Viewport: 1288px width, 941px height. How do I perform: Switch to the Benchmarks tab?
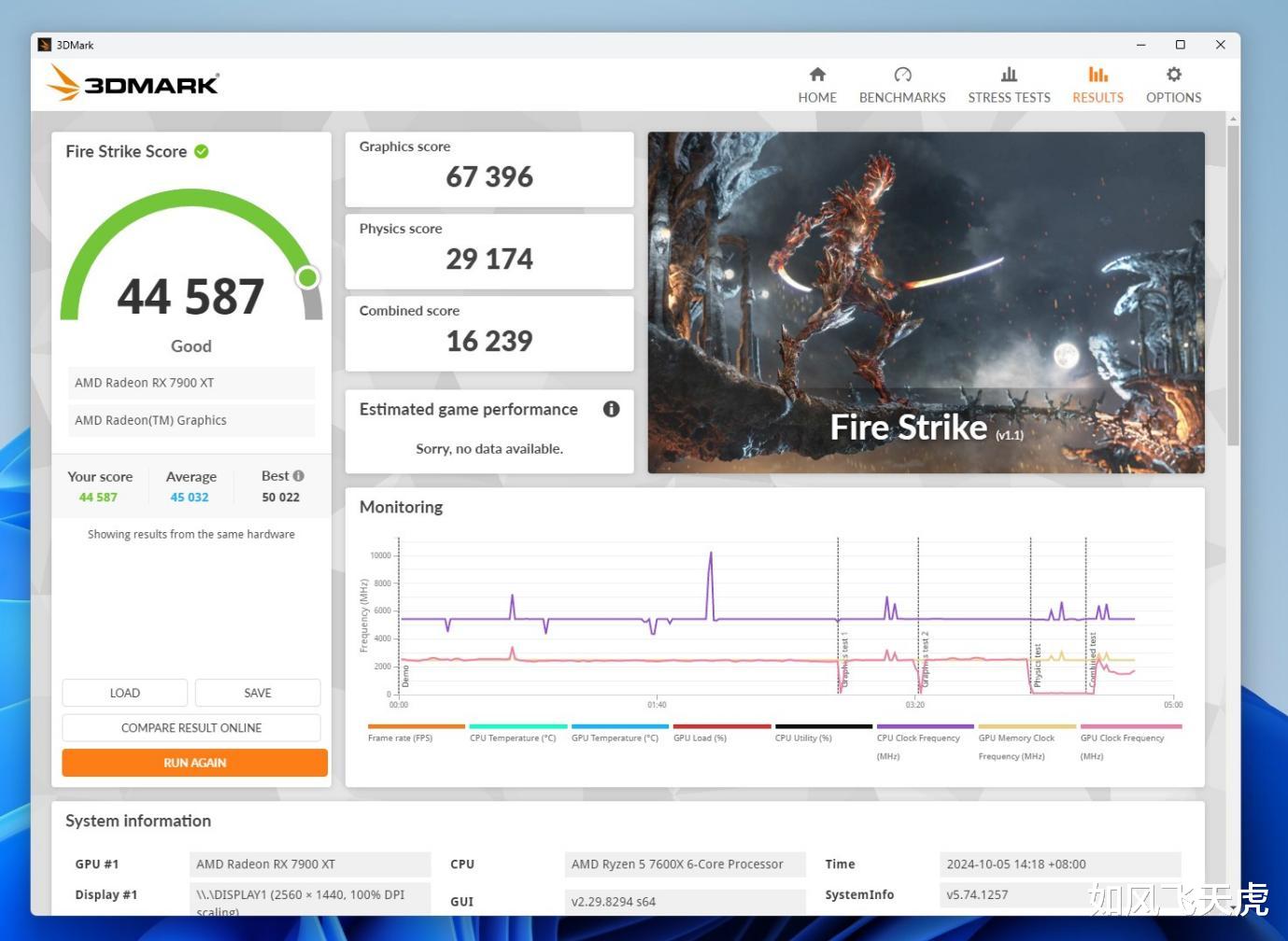pos(902,85)
